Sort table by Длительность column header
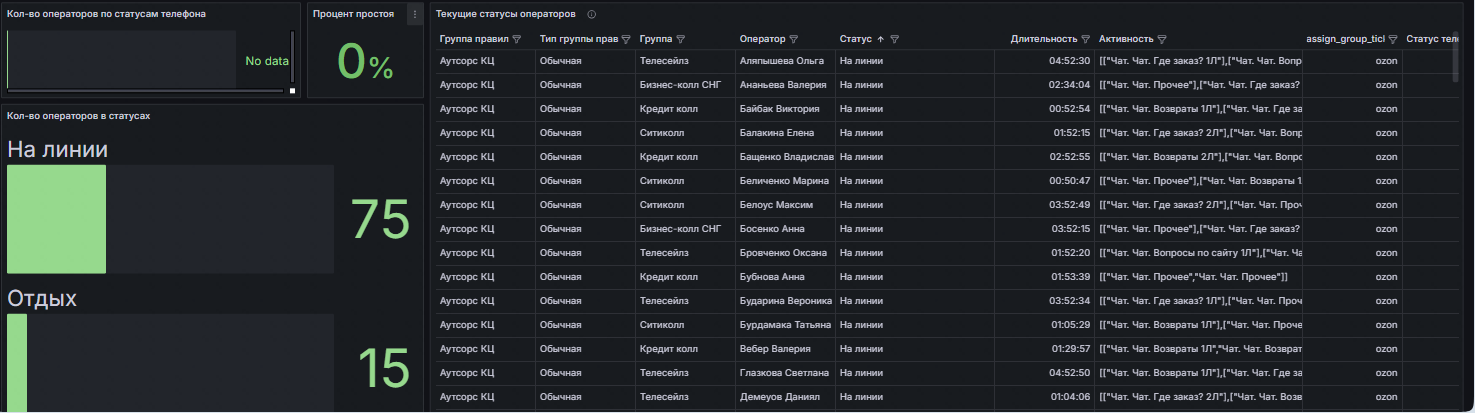 [x=1044, y=39]
